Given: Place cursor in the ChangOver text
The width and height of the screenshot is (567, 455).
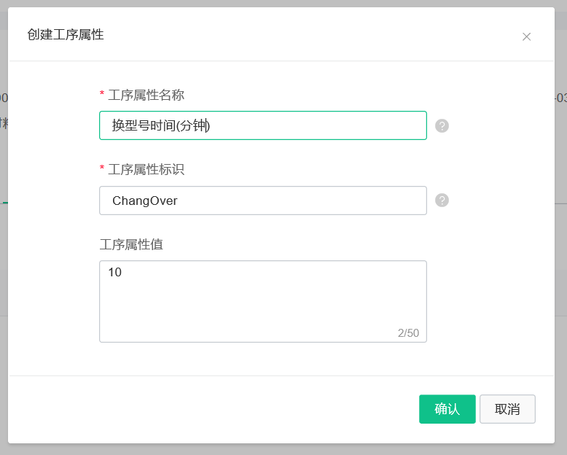Looking at the screenshot, I should click(x=145, y=201).
